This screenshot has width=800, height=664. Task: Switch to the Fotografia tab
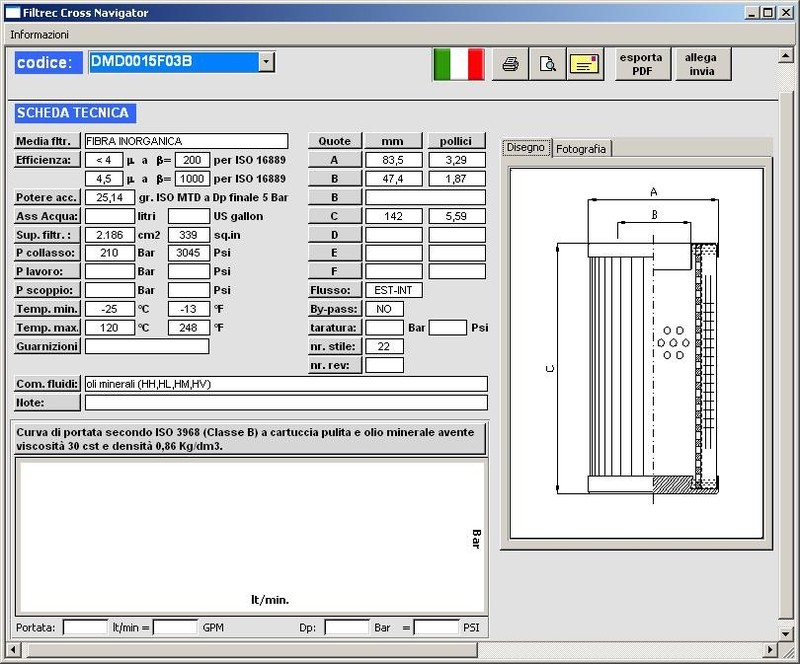pos(581,148)
